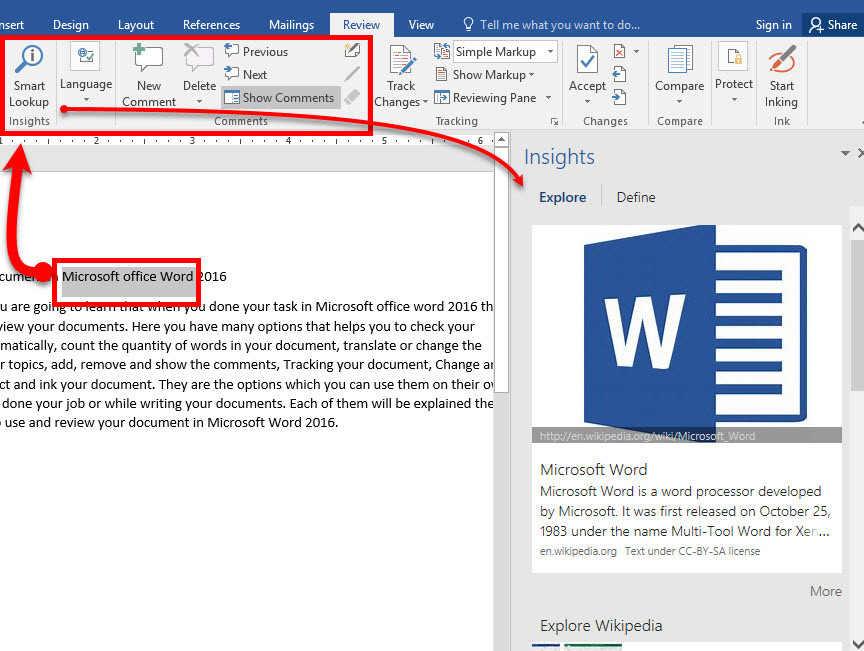Screen dimensions: 864x651
Task: Accept the current change
Action: [587, 67]
